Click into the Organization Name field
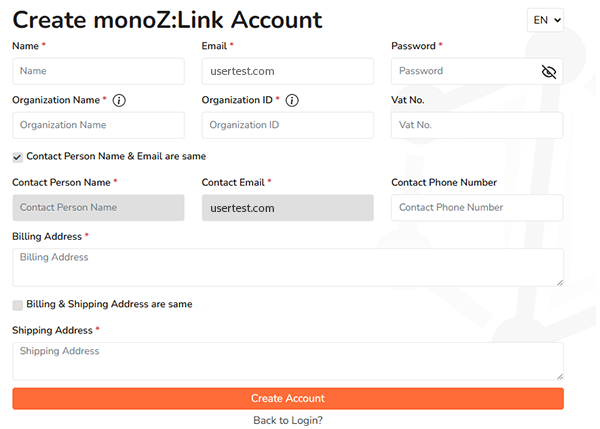The height and width of the screenshot is (429, 600). 98,125
